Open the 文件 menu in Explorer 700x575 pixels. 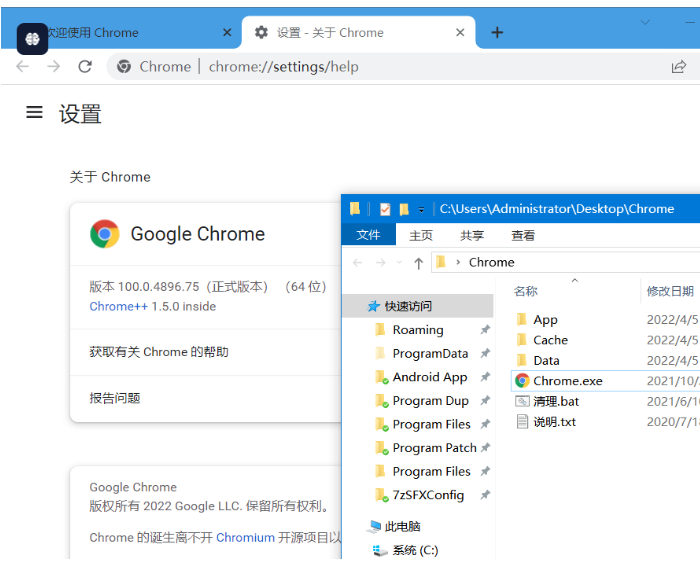pyautogui.click(x=368, y=235)
